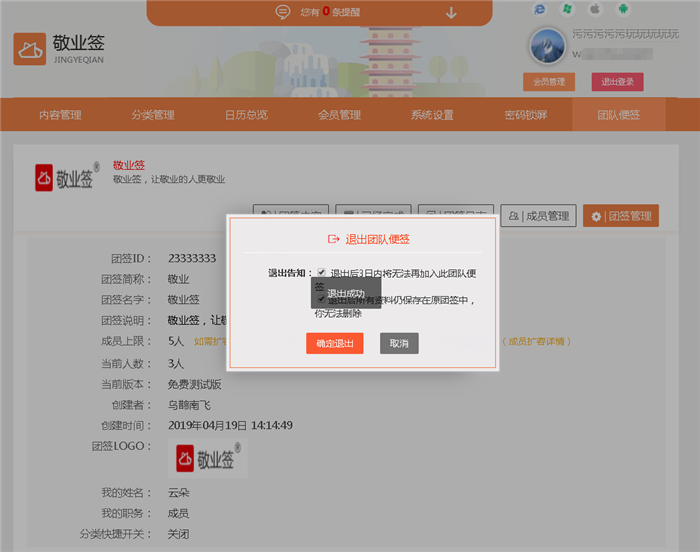Open the Internet Explorer web version icon
The width and height of the screenshot is (700, 552).
[x=540, y=9]
